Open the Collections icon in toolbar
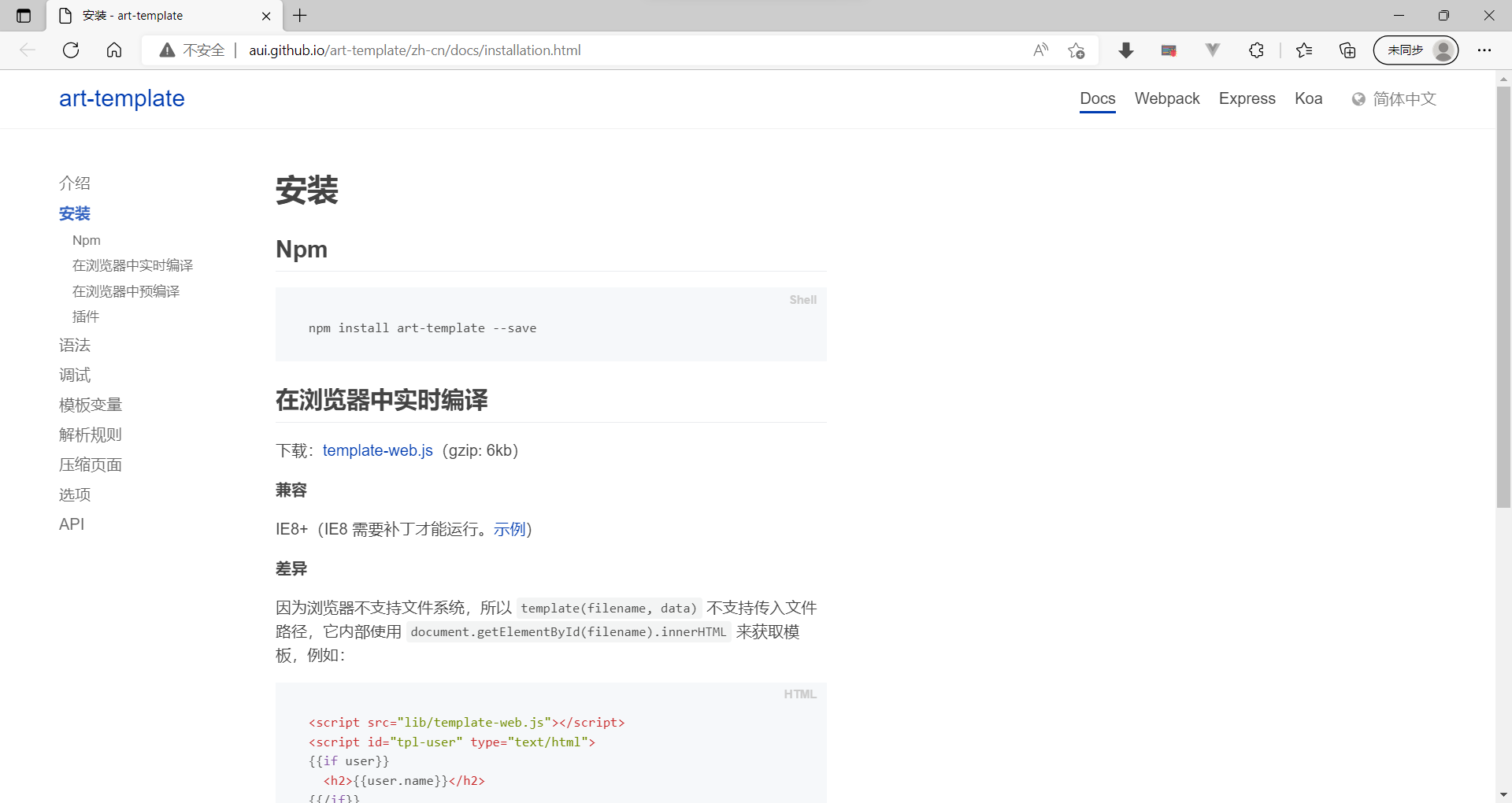The image size is (1512, 803). click(x=1347, y=50)
